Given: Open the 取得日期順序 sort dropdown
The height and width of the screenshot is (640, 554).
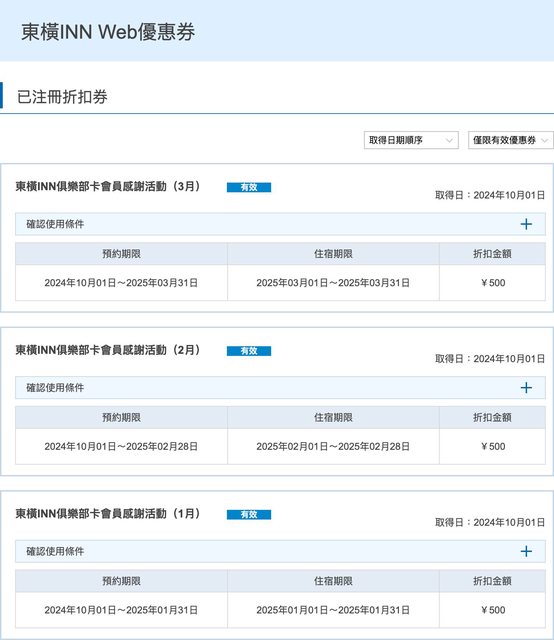Looking at the screenshot, I should pos(411,140).
